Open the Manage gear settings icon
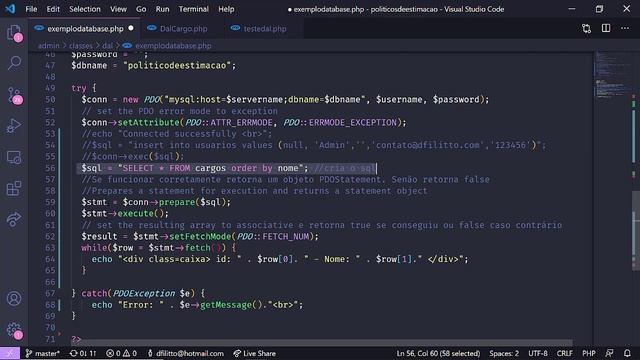Screen dimensions: 640x360 14,330
